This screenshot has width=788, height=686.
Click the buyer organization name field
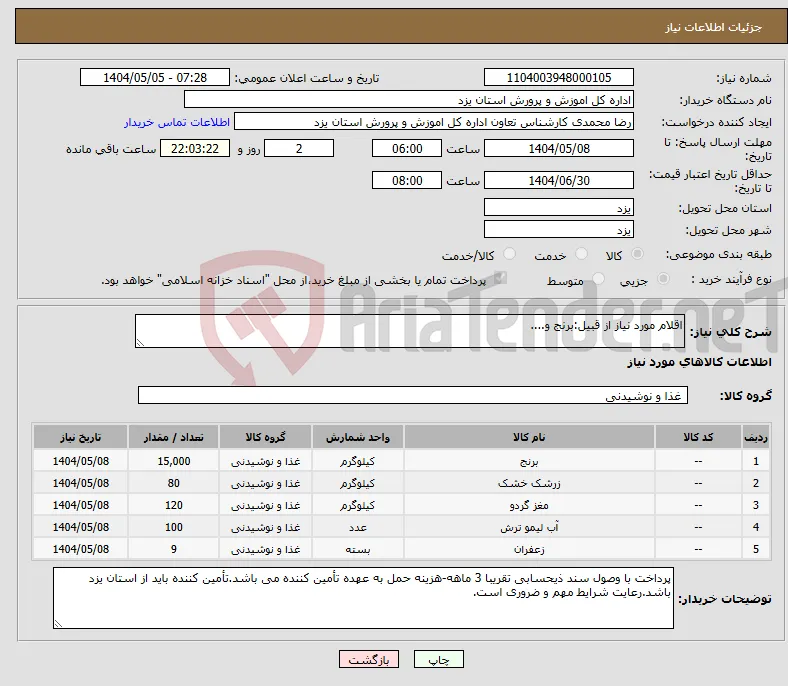click(409, 100)
